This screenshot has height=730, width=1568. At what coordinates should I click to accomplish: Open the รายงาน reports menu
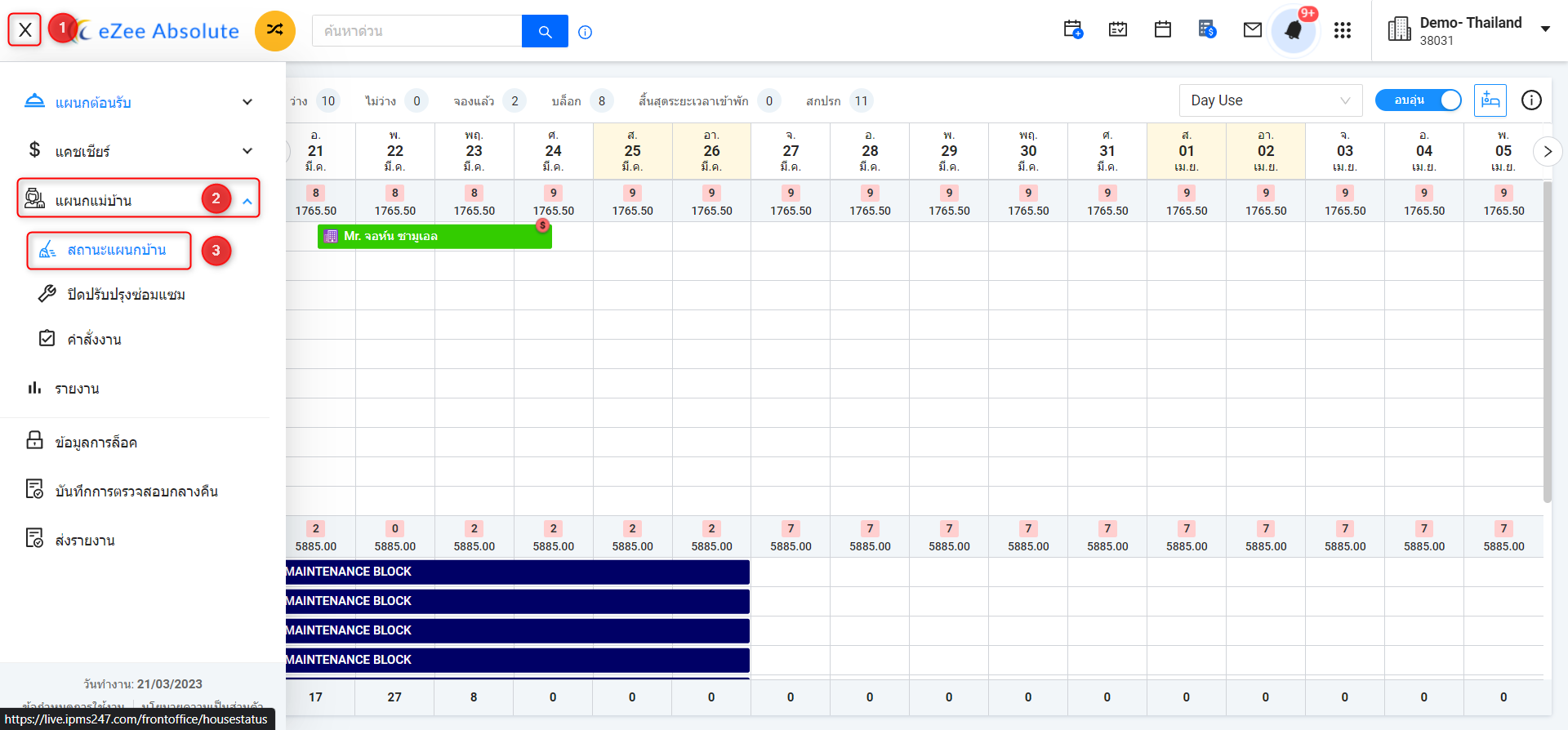tap(77, 389)
